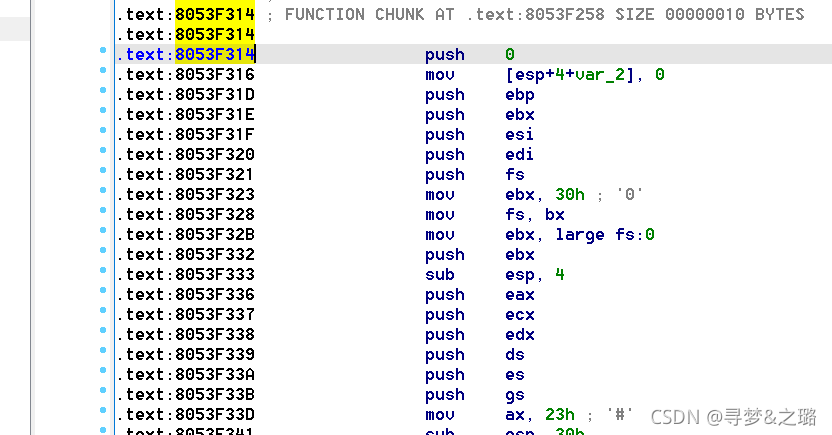Click the edx operand at 8053F338
Viewport: 832px width, 435px height.
tap(520, 335)
